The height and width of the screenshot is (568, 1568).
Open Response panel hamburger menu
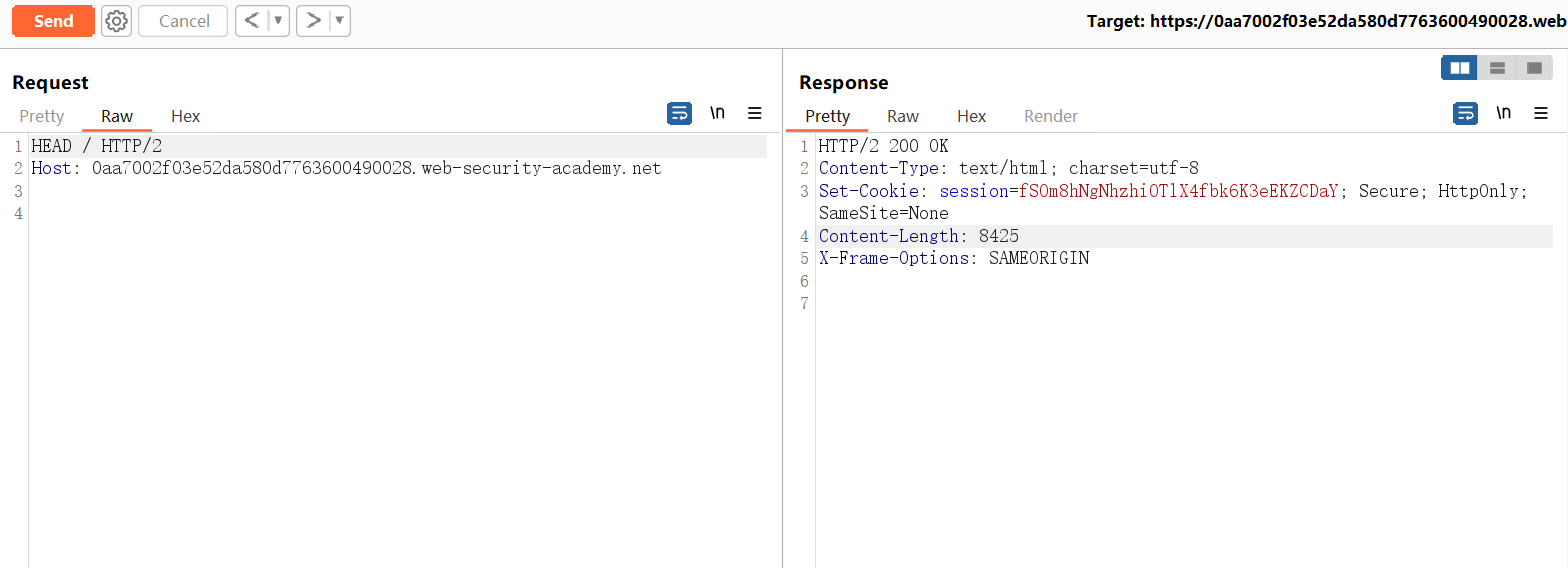point(1541,113)
